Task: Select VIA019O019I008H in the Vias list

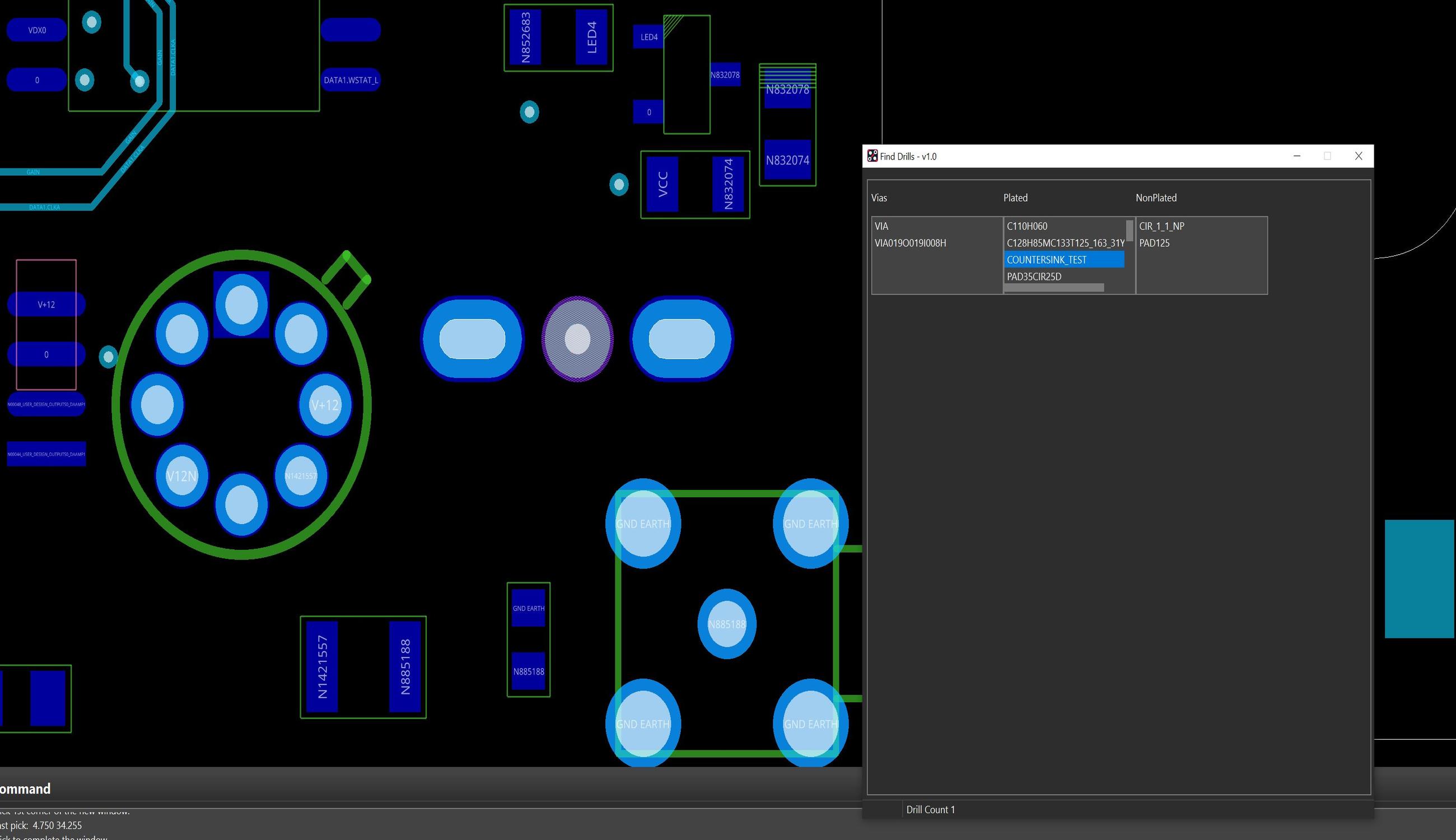Action: tap(936, 243)
